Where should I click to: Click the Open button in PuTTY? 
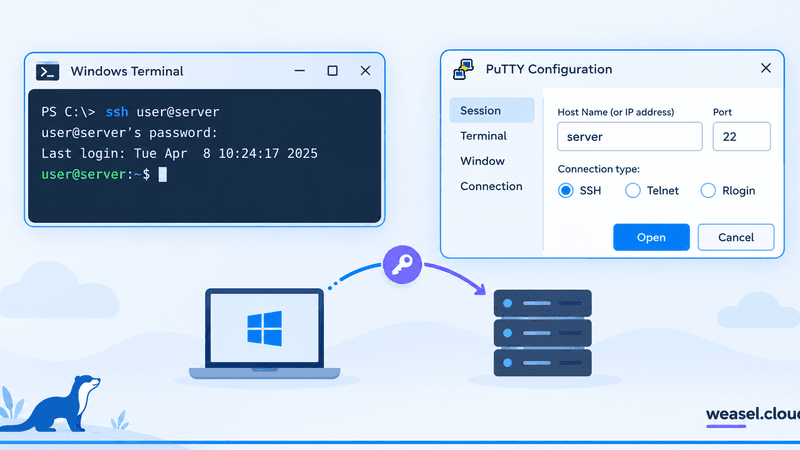pos(651,237)
